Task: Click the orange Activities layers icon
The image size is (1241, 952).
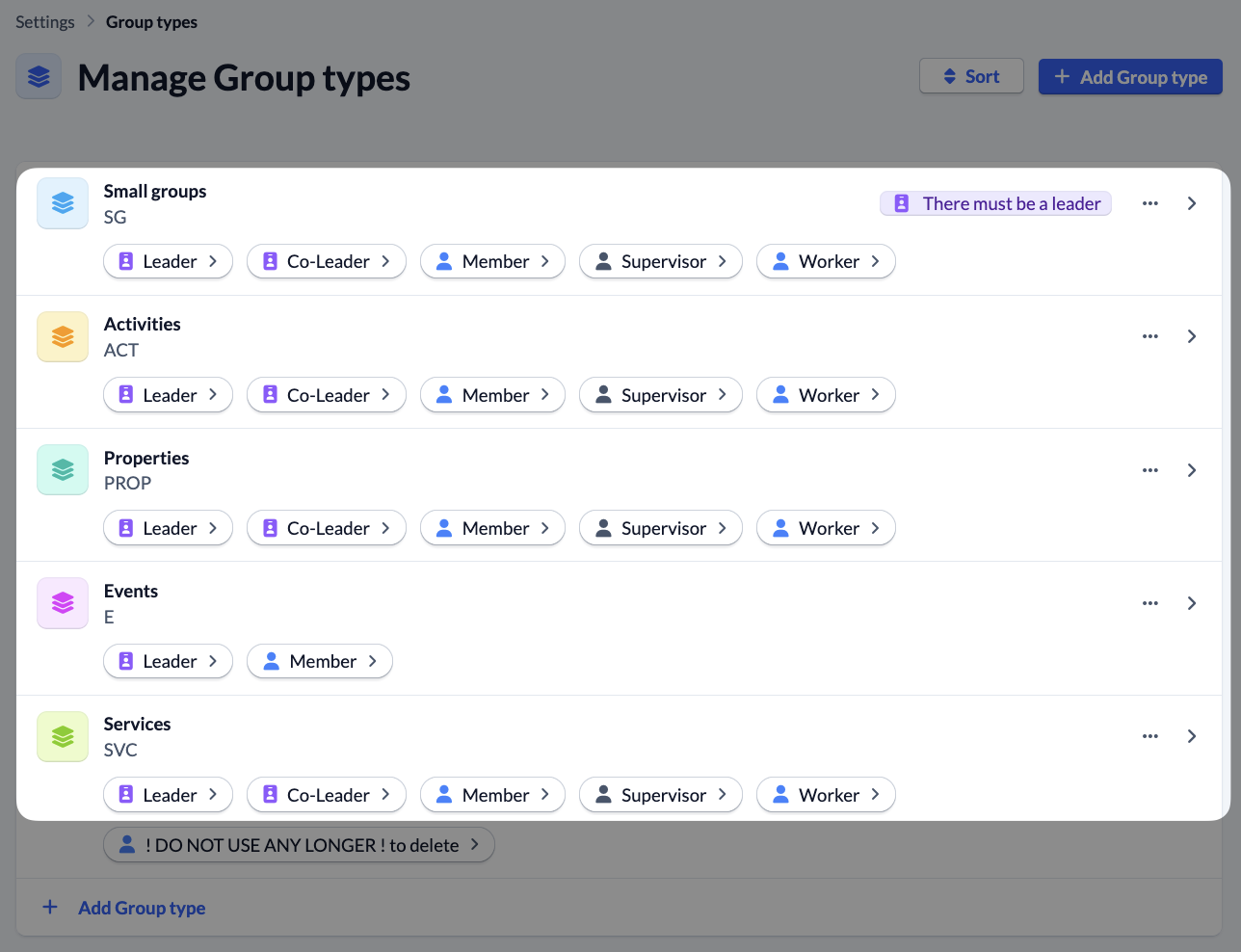Action: point(63,336)
